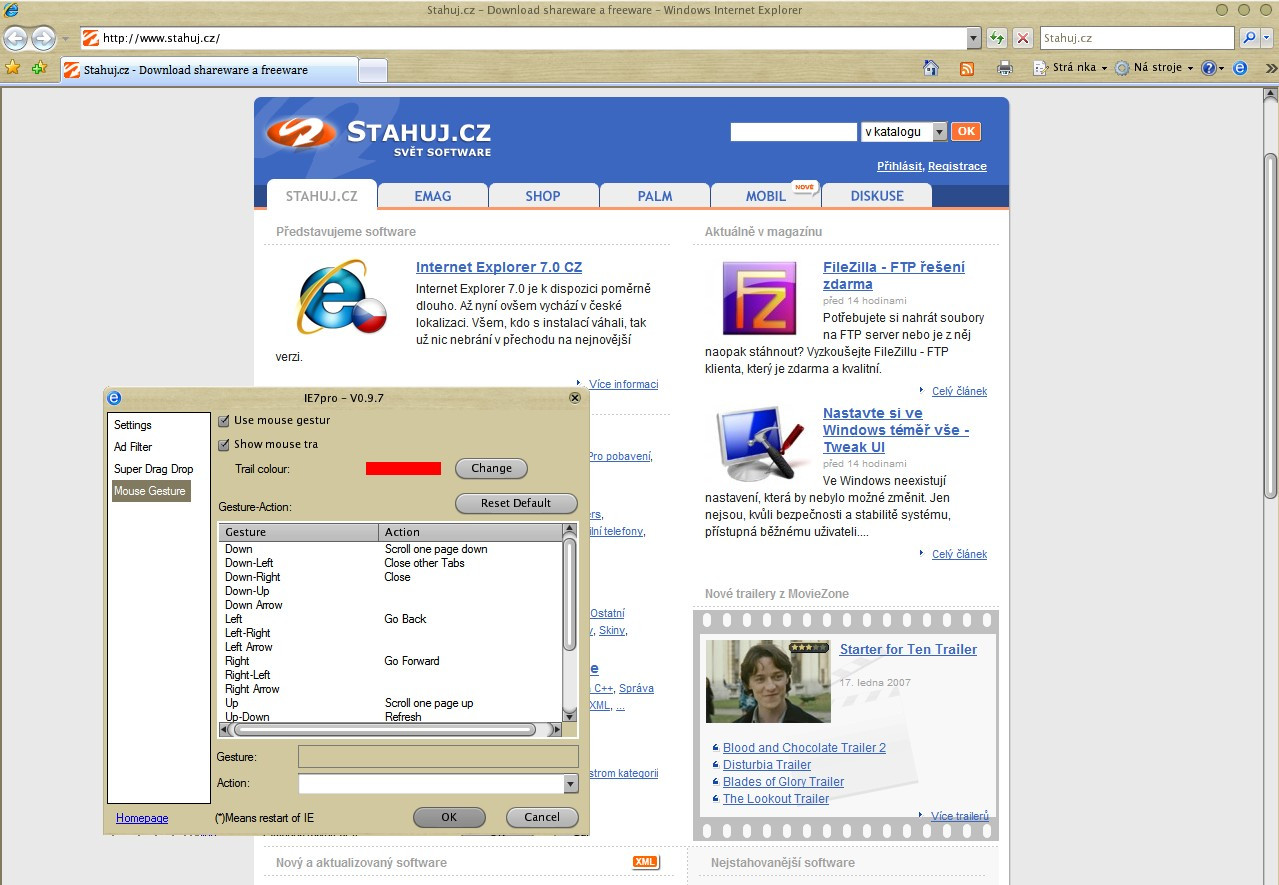
Task: Click the browser search box
Action: pos(1137,39)
